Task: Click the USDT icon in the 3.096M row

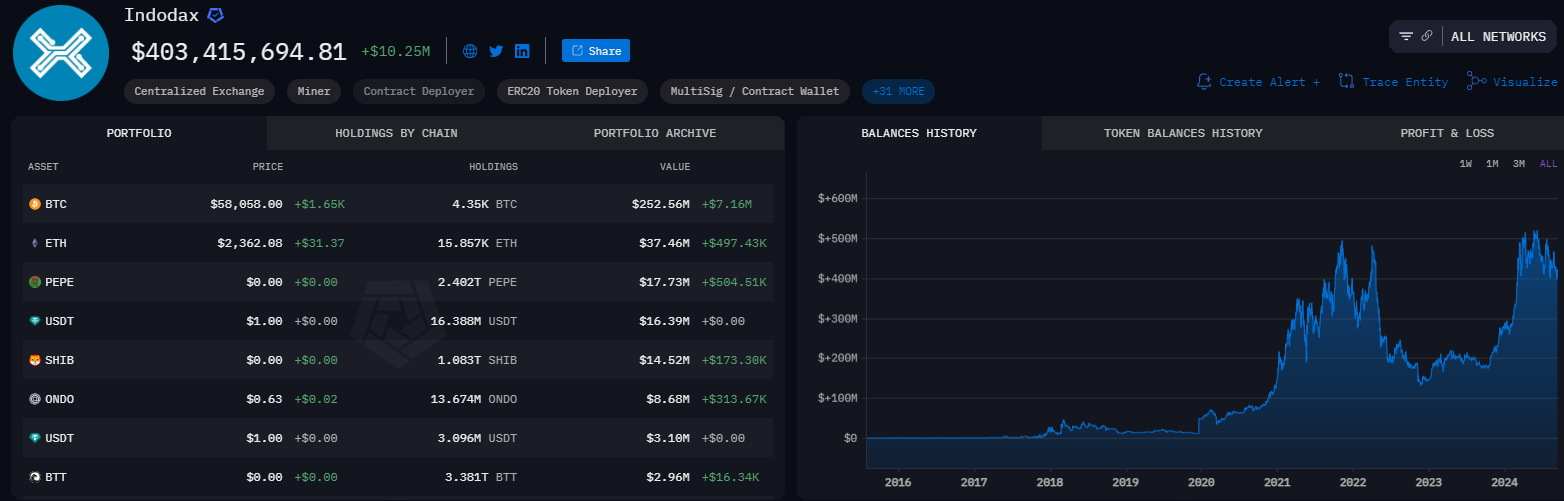Action: (35, 438)
